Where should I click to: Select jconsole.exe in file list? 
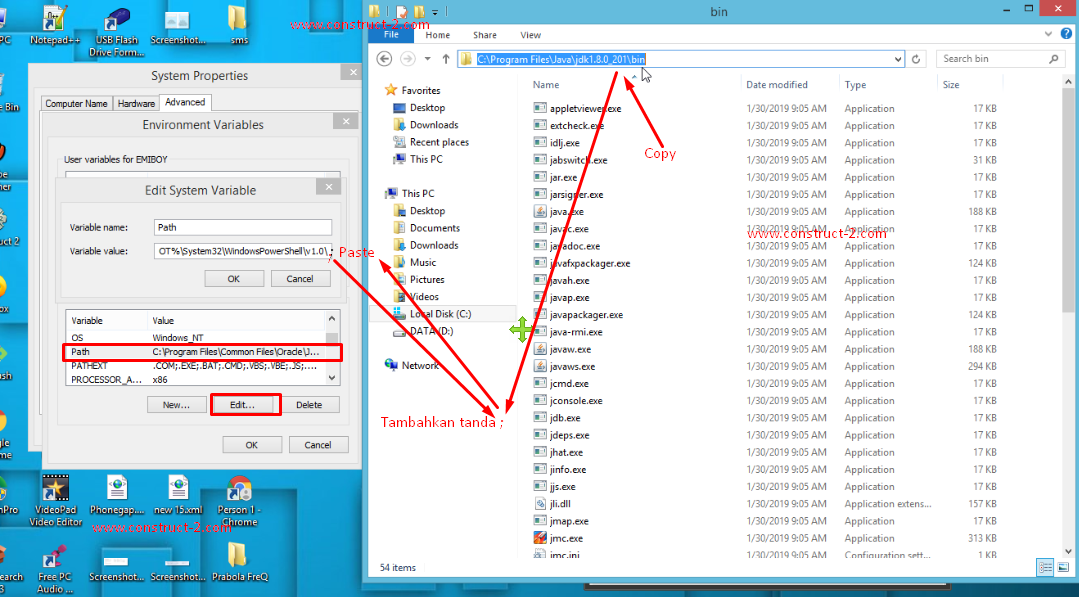point(576,400)
